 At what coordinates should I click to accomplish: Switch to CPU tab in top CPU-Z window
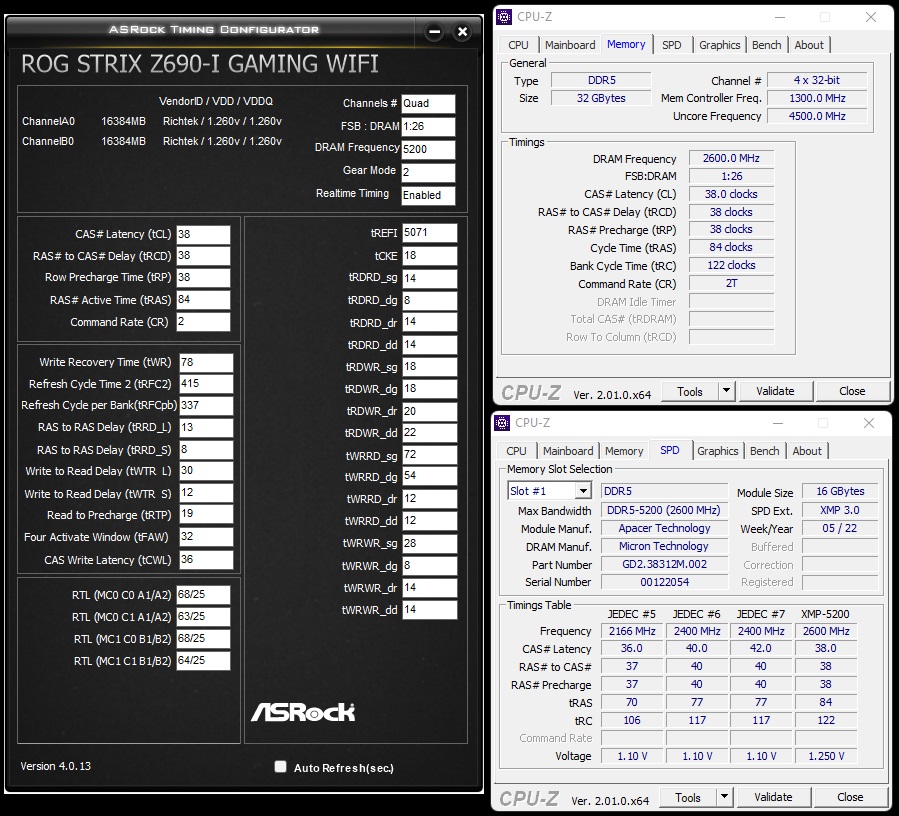click(518, 45)
